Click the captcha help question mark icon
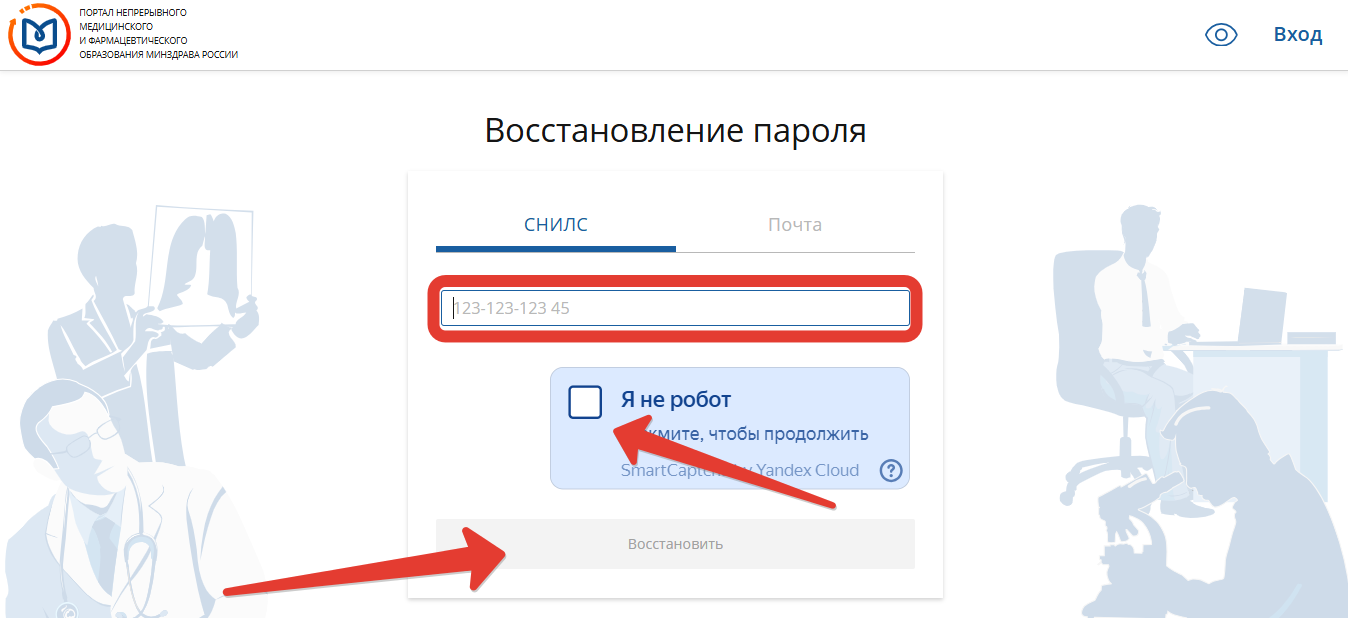Screen dimensions: 1348x618 pyautogui.click(x=891, y=470)
